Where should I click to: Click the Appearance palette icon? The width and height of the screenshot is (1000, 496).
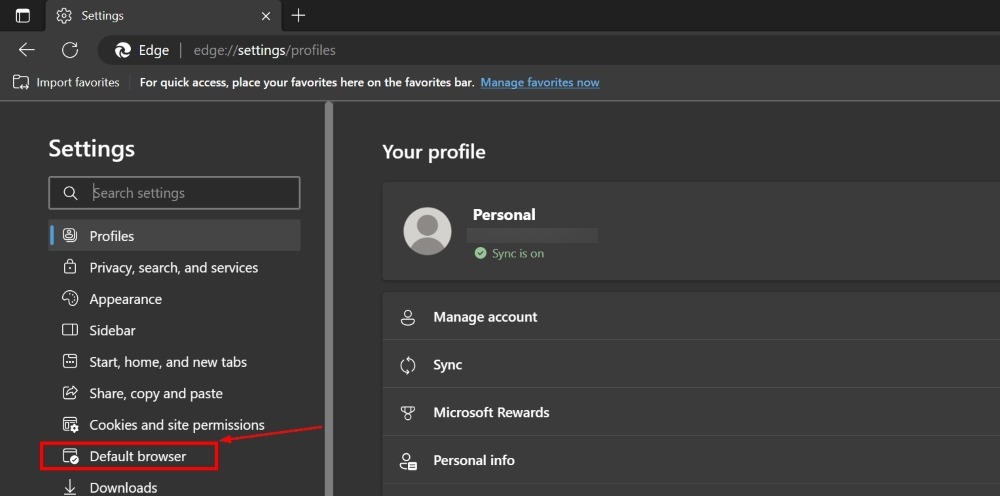point(70,298)
